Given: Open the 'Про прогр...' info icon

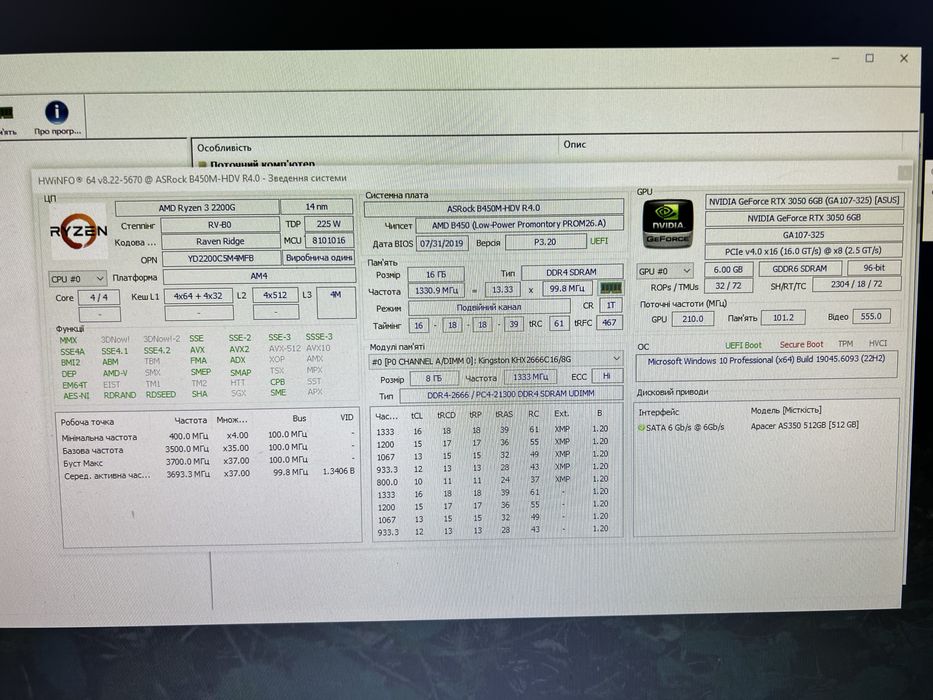Looking at the screenshot, I should coord(57,118).
